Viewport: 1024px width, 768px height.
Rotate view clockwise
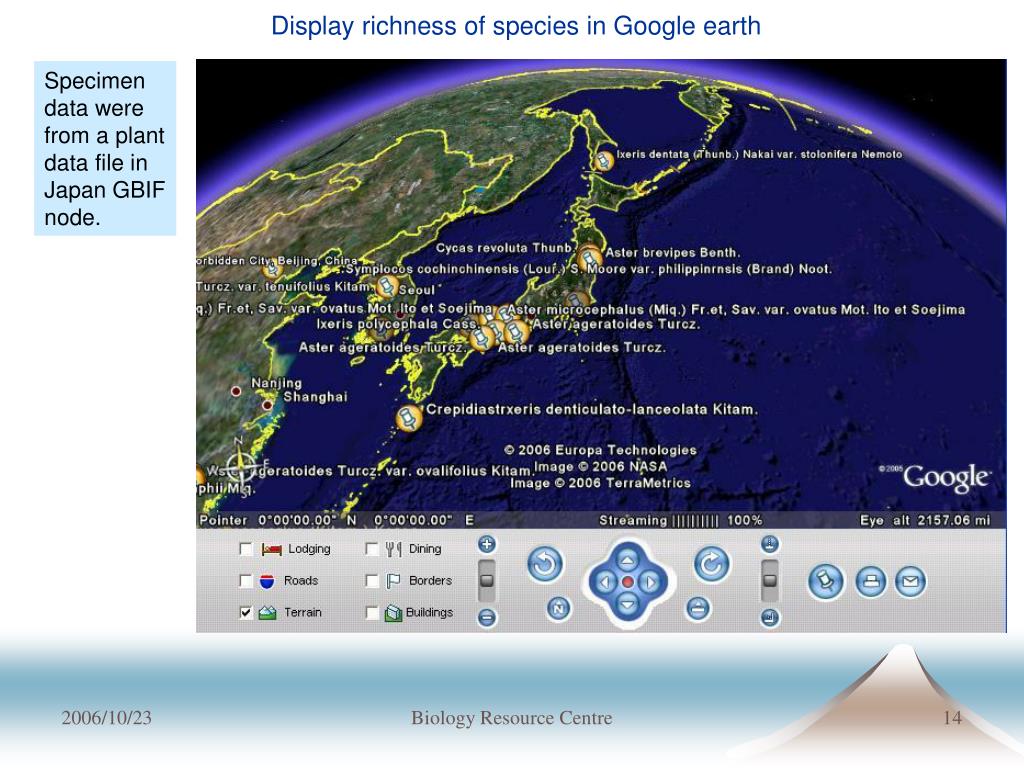[x=711, y=564]
